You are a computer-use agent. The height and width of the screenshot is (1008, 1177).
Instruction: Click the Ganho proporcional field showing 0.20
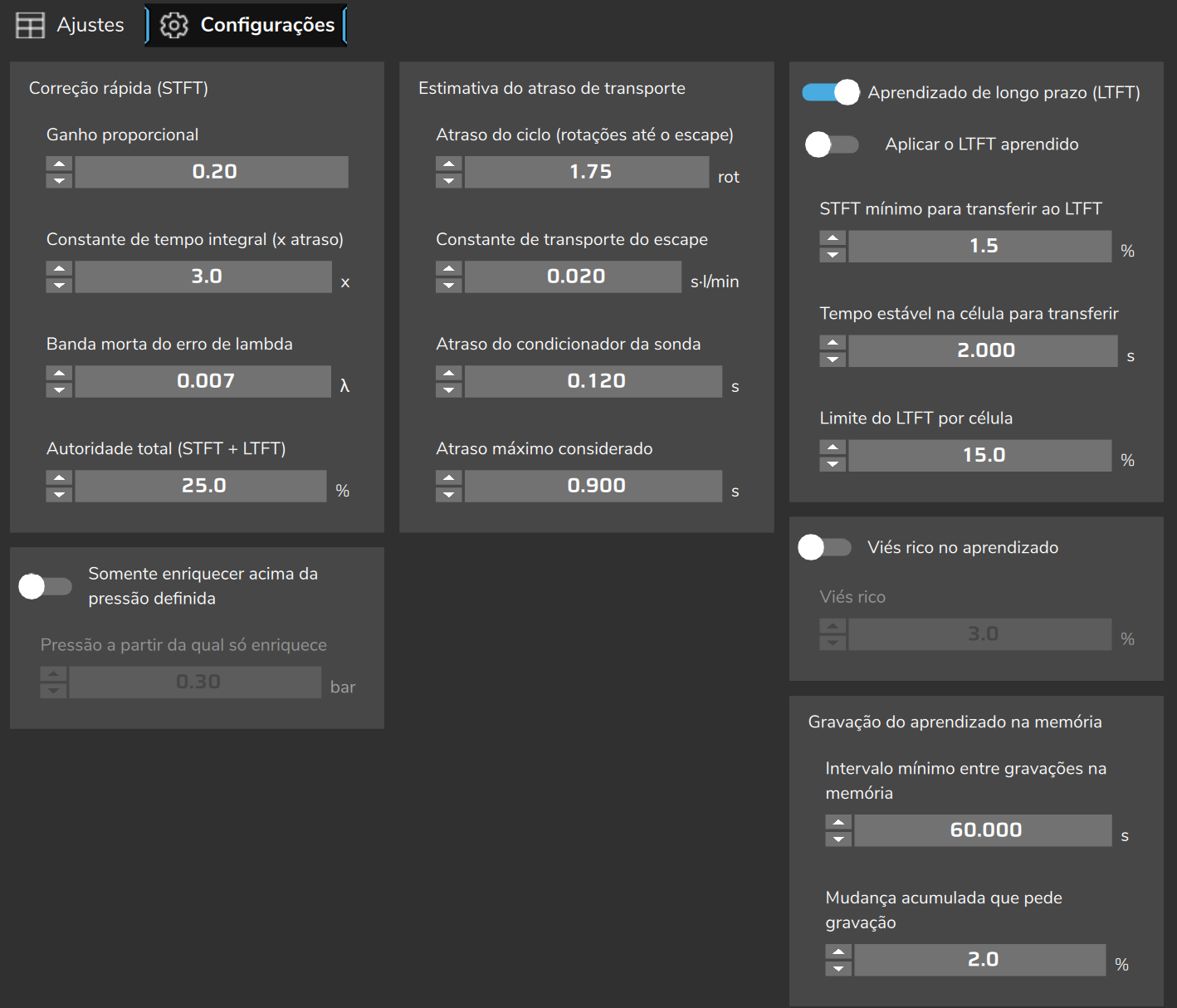click(212, 172)
